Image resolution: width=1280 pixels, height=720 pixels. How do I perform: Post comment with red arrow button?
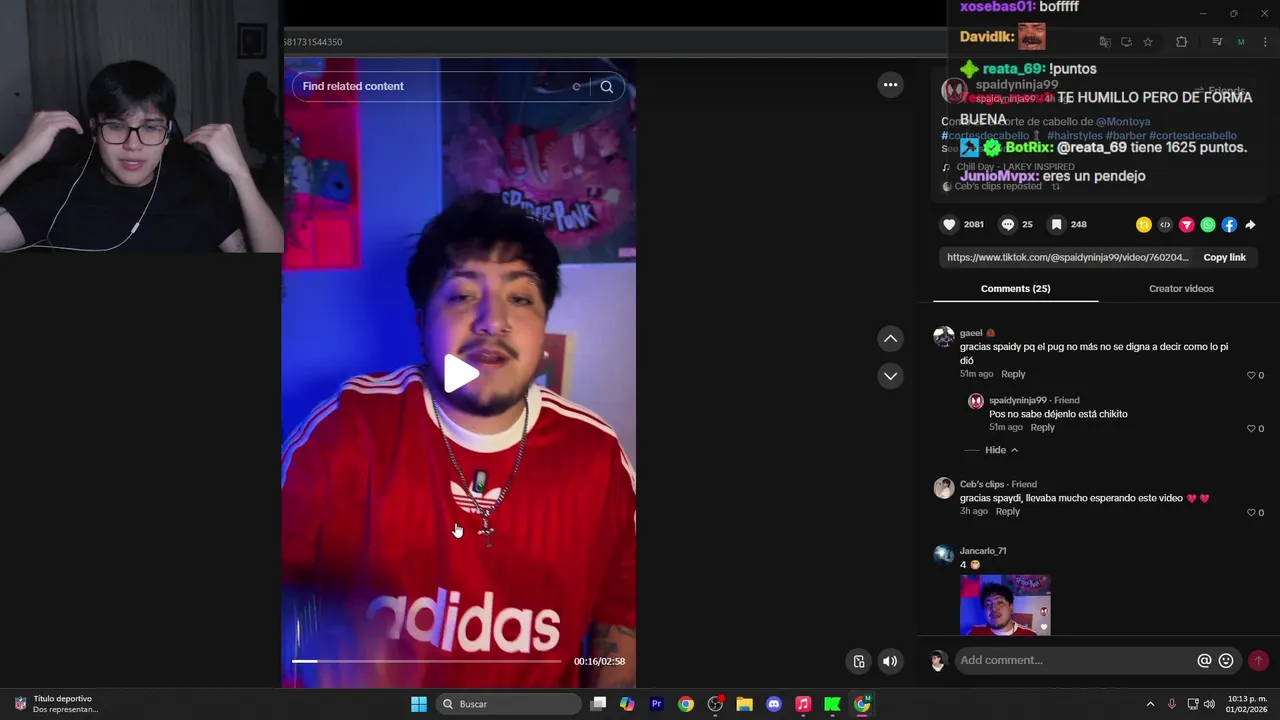tap(1258, 661)
